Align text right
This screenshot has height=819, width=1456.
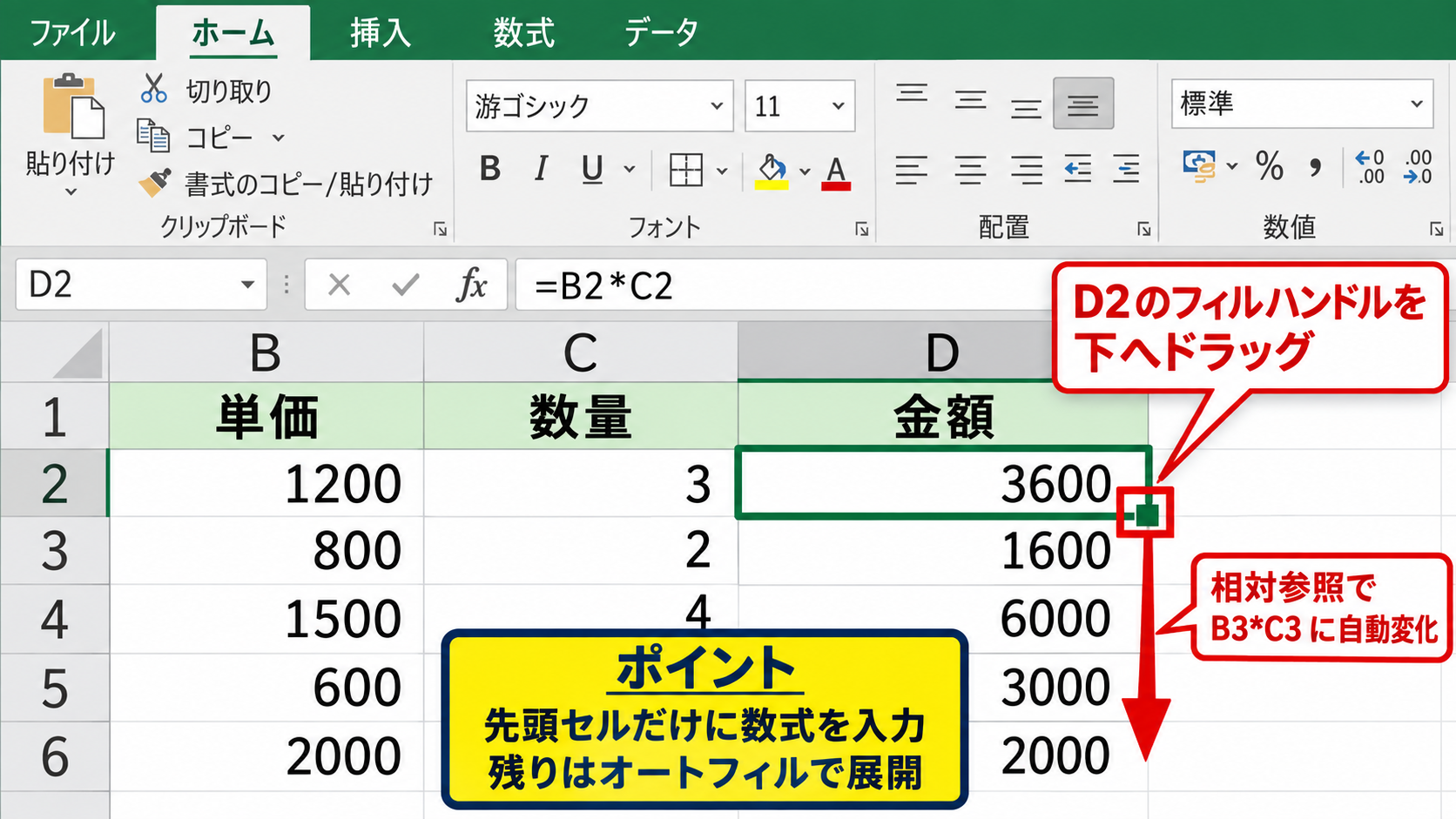click(x=1027, y=170)
